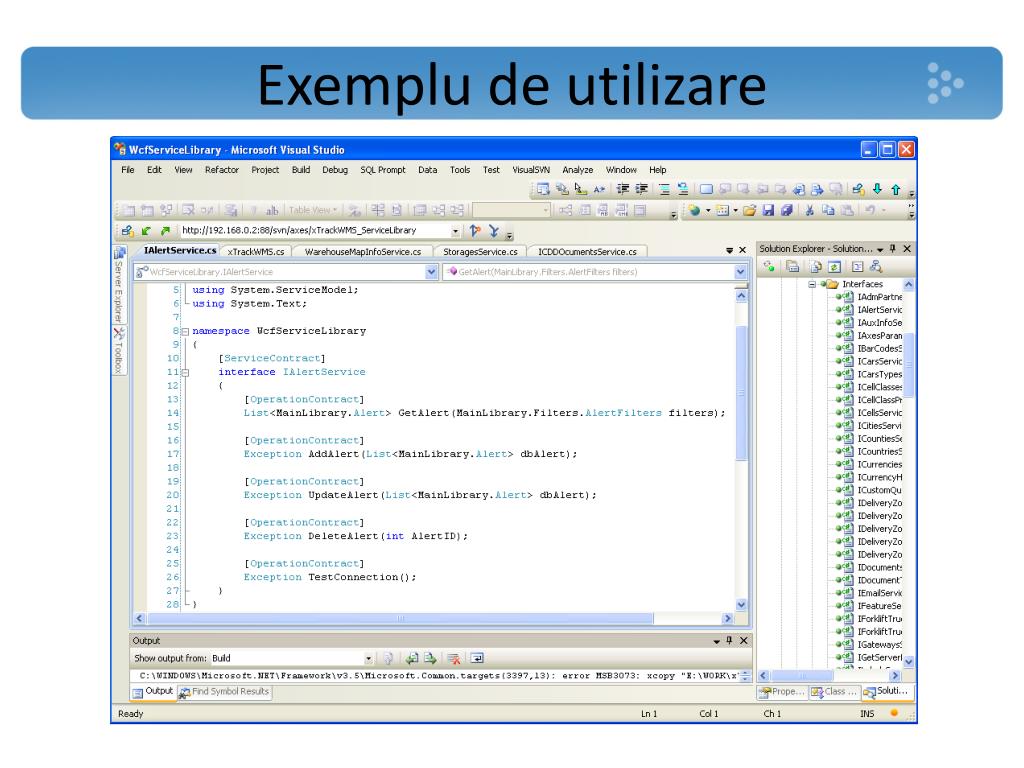Switch to the xTrackWMS.cs tab
Image resolution: width=1024 pixels, height=768 pixels.
[255, 251]
